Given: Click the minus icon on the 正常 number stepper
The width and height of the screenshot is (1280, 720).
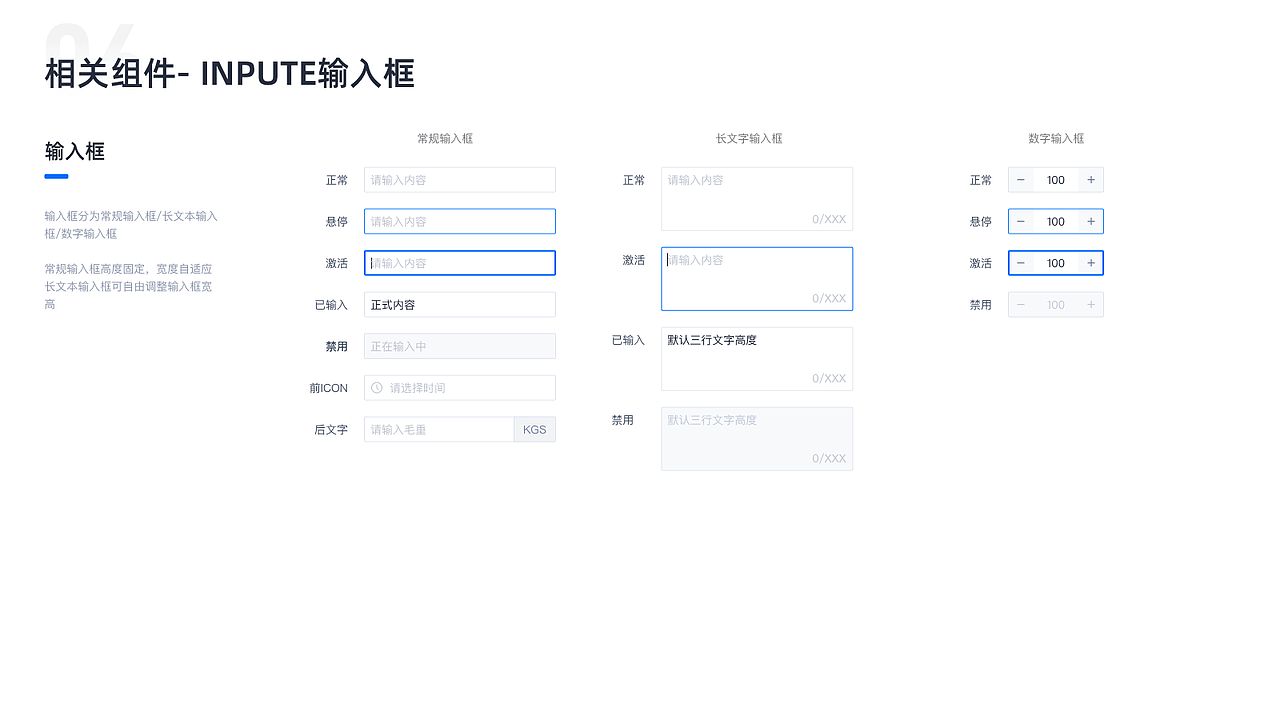Looking at the screenshot, I should point(1020,180).
